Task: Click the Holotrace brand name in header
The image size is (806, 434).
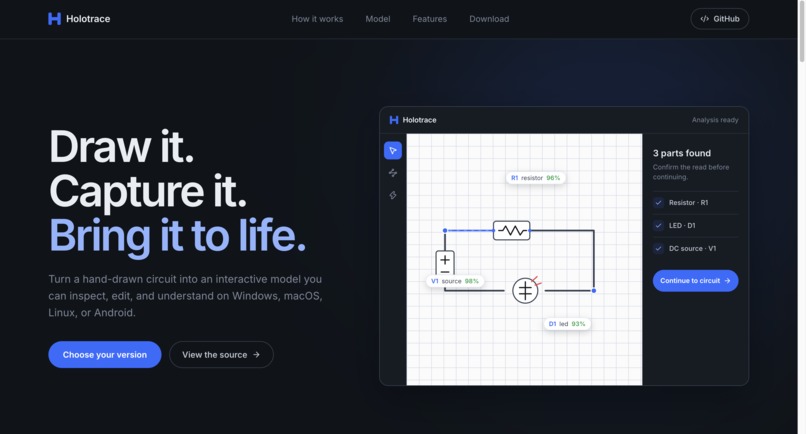Action: pyautogui.click(x=88, y=19)
